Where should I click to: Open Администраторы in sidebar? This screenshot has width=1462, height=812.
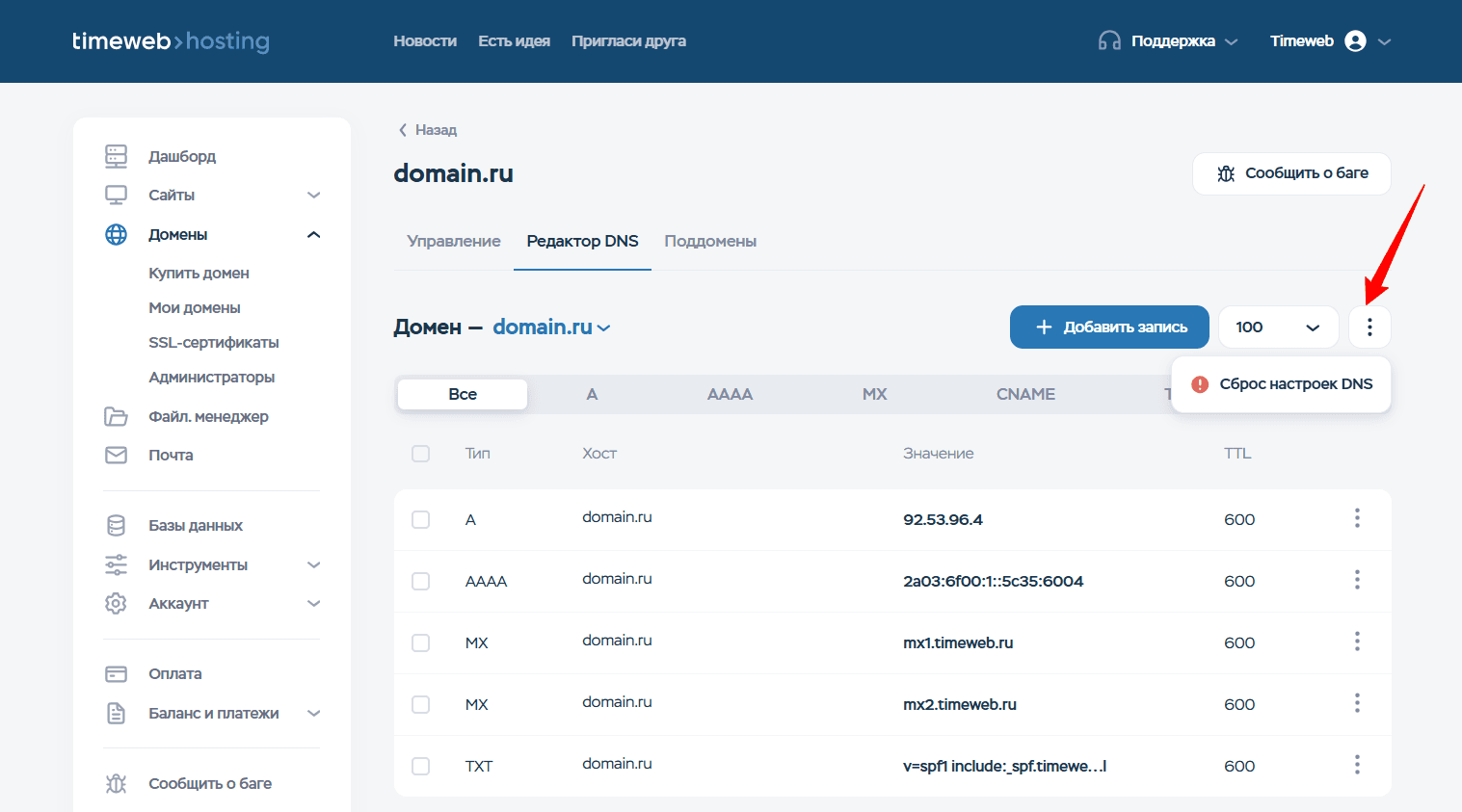pyautogui.click(x=212, y=377)
